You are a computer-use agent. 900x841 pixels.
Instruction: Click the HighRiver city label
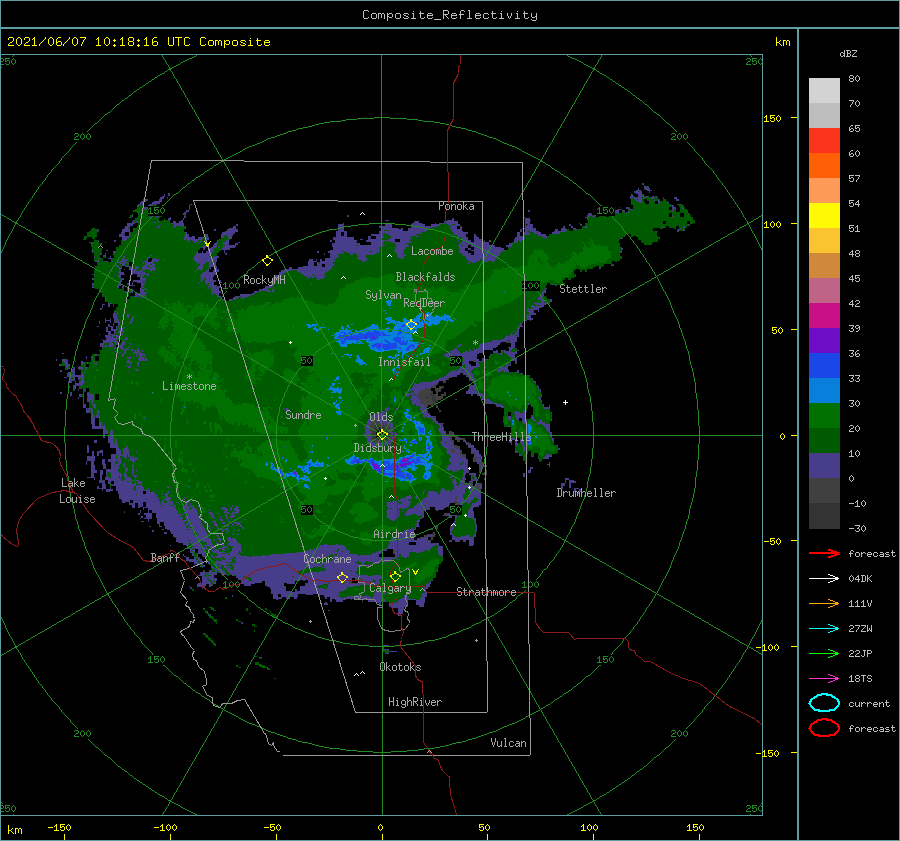pos(415,702)
